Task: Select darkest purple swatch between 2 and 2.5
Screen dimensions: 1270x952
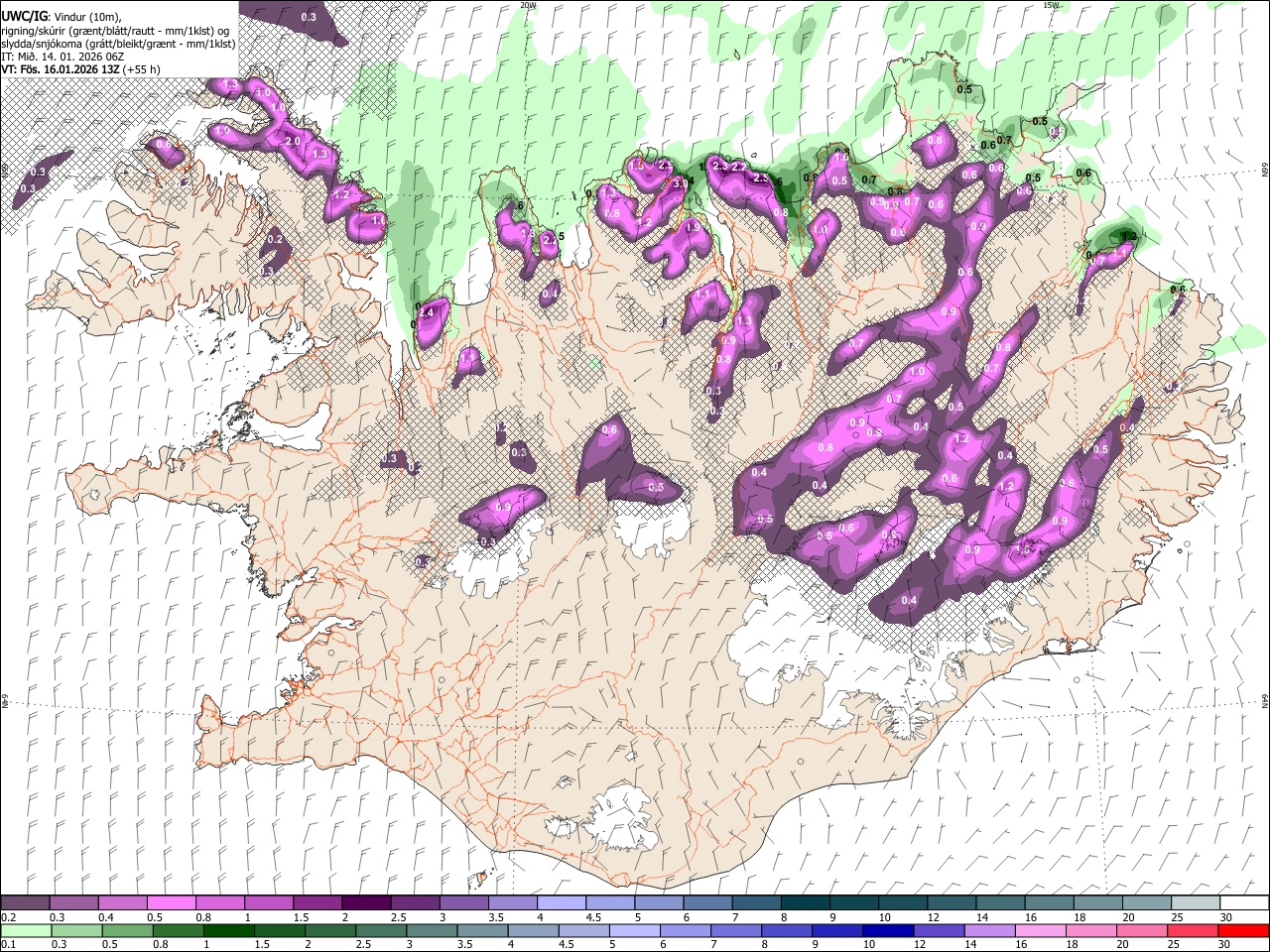Action: pyautogui.click(x=366, y=903)
